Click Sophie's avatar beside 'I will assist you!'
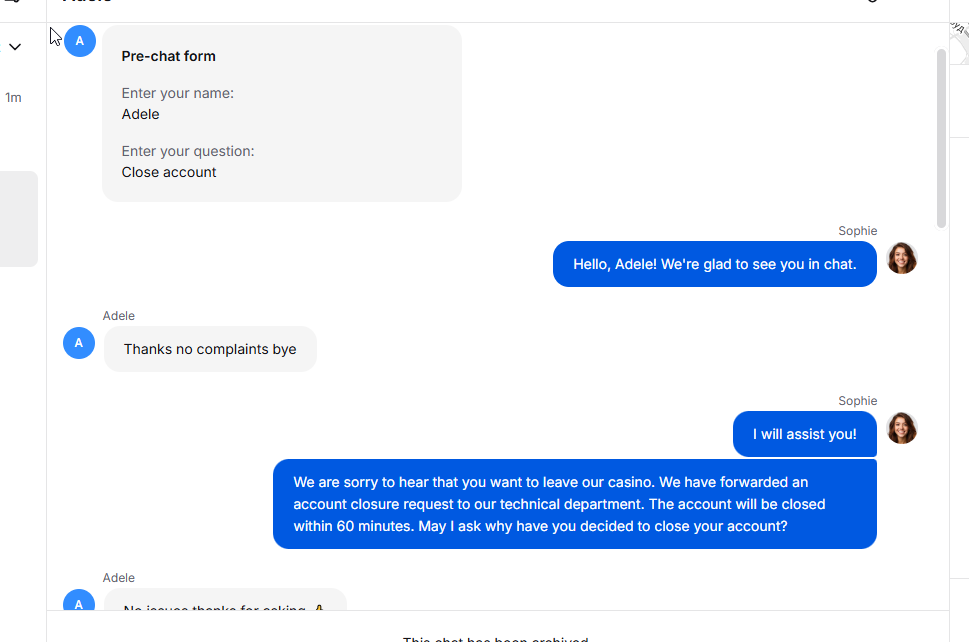This screenshot has height=642, width=969. [901, 428]
